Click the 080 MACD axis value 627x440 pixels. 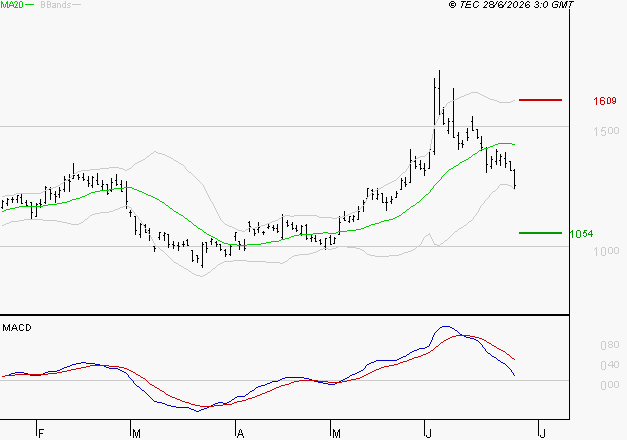(x=610, y=345)
